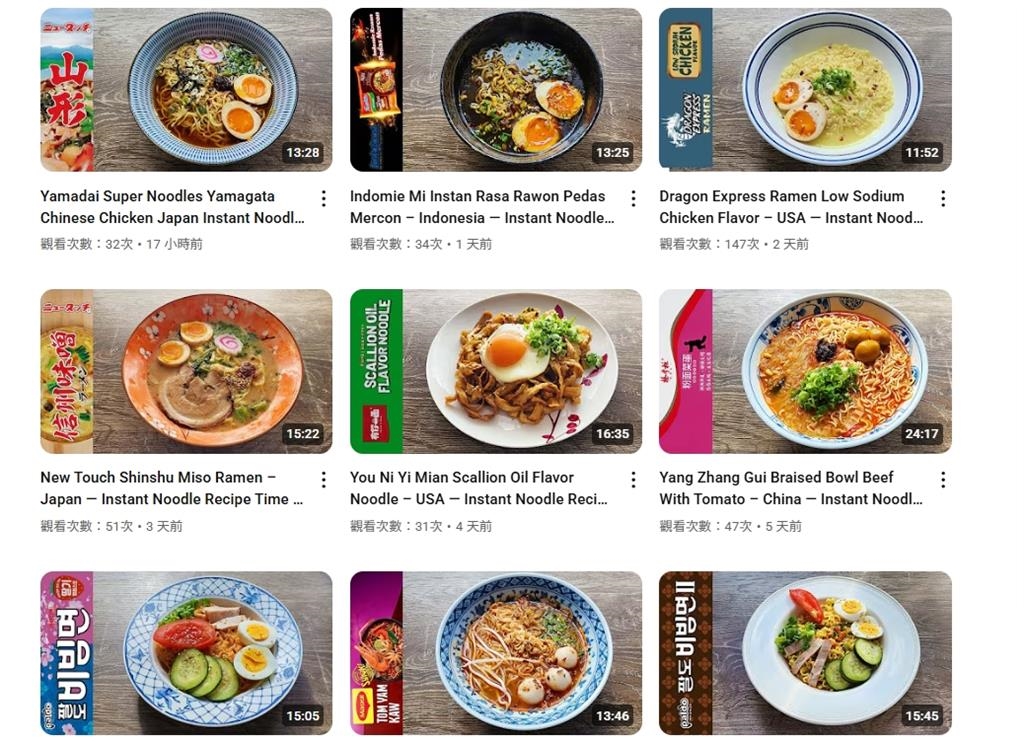1024x744 pixels.
Task: Open the Yamadai Super Noodles Yamagata title link
Action: pos(172,206)
